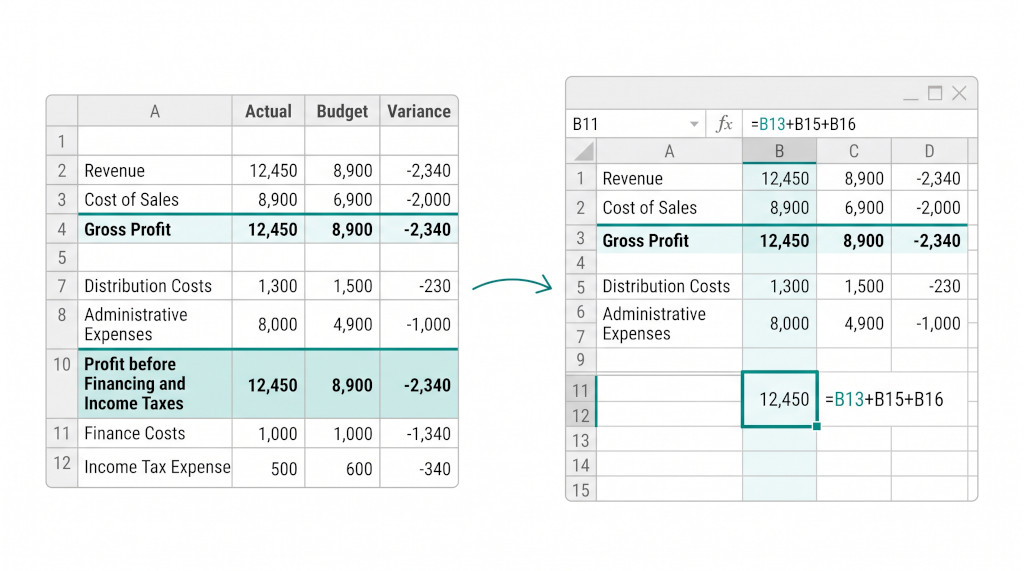The width and height of the screenshot is (1024, 571).
Task: Select column A header in right window
Action: [669, 152]
